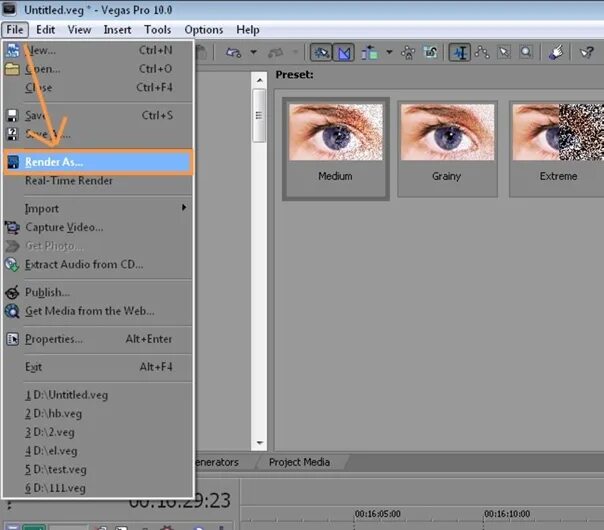Image resolution: width=604 pixels, height=530 pixels.
Task: Select the Selection Edit tool
Action: pos(504,52)
